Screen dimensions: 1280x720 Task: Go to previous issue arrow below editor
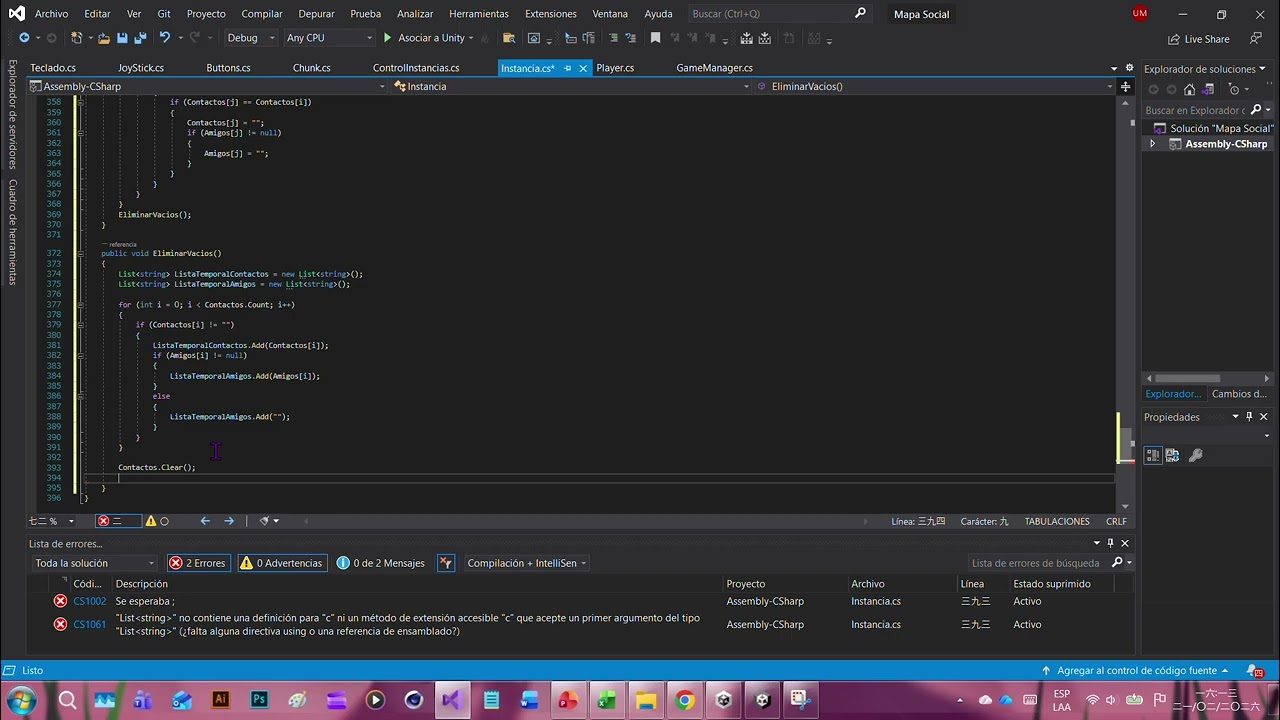205,521
